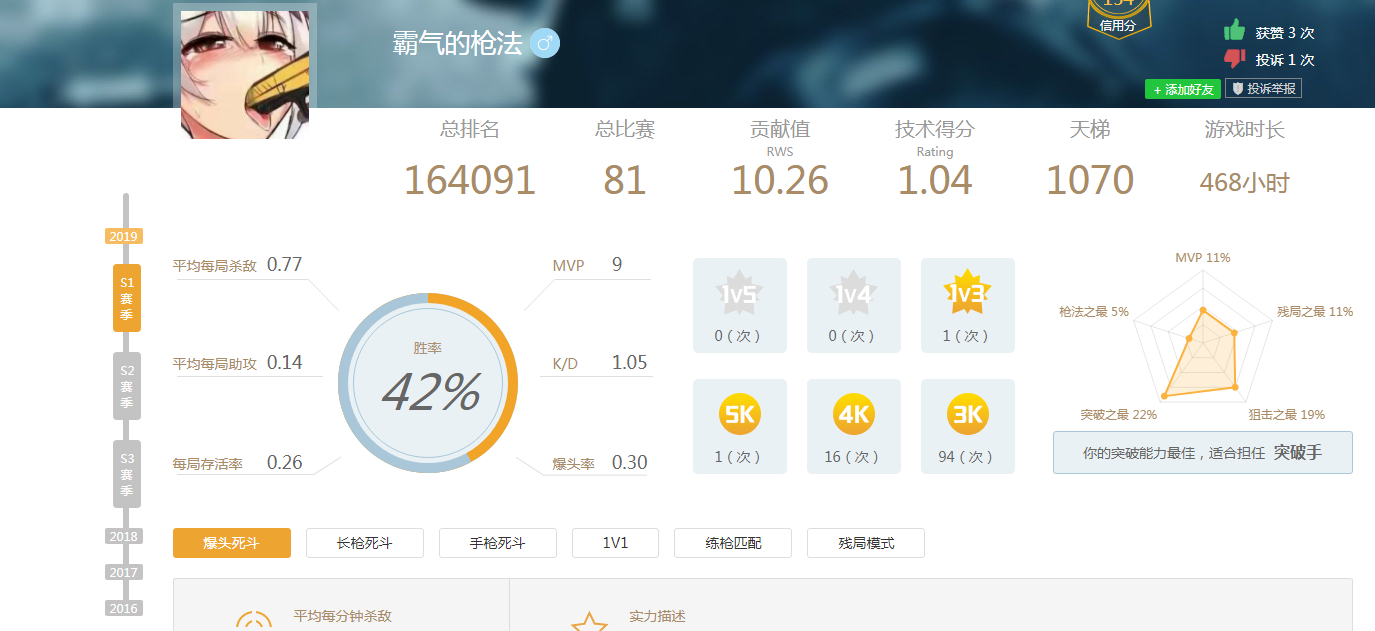
Task: Click the radar label 枪法之最 5%
Action: 1094,312
